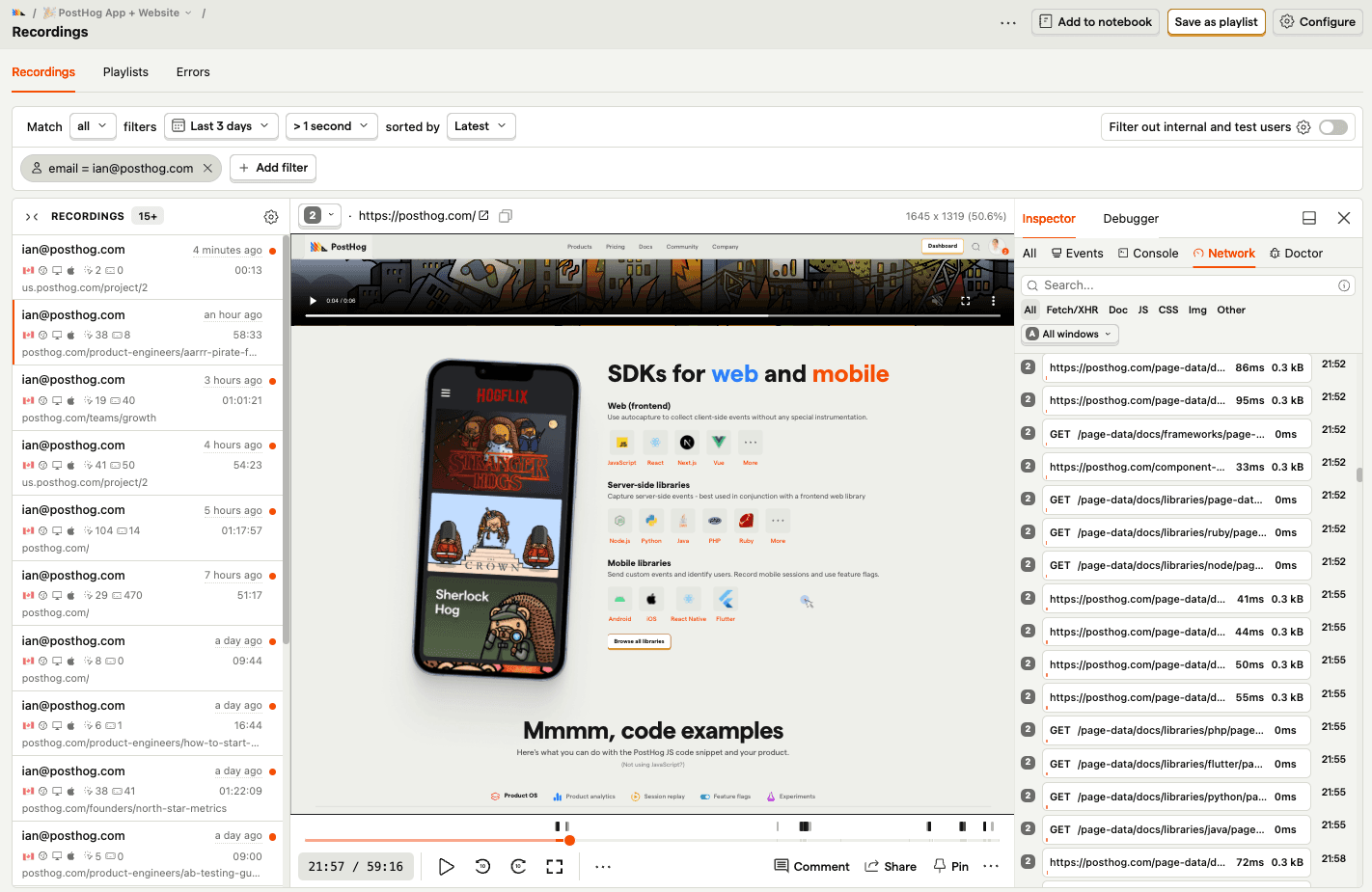Select the Console inspector tab
This screenshot has height=892, width=1372.
coord(1148,254)
